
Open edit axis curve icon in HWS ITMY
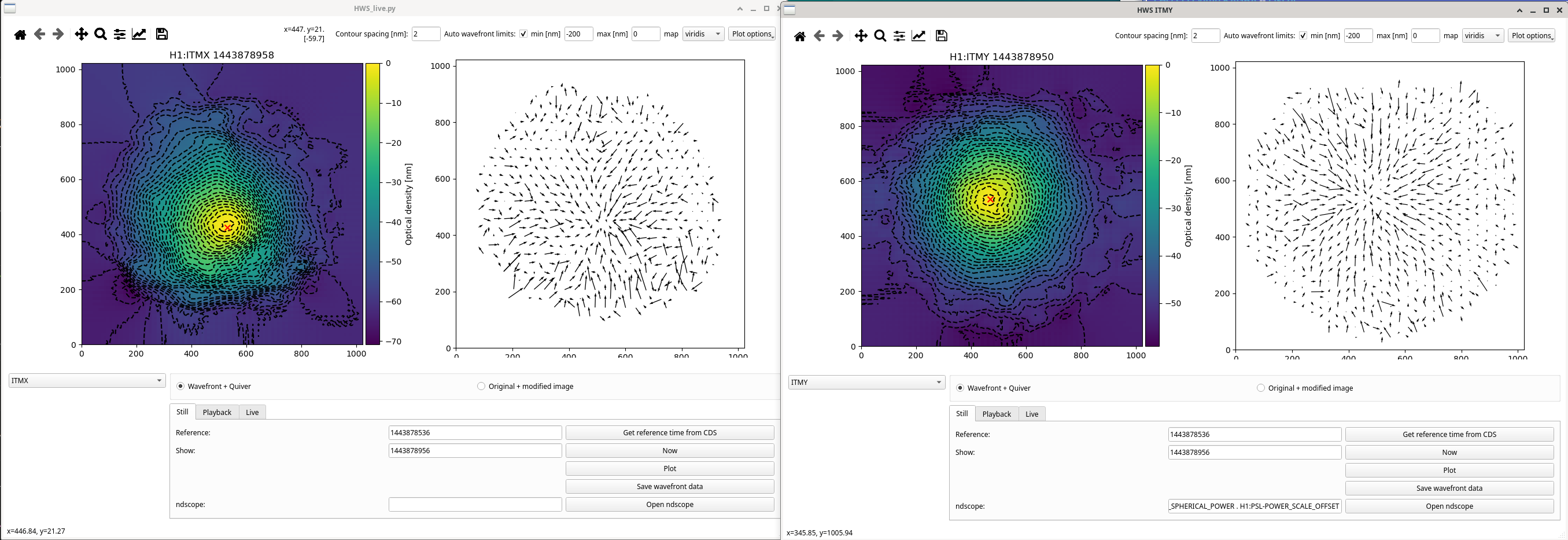point(918,36)
